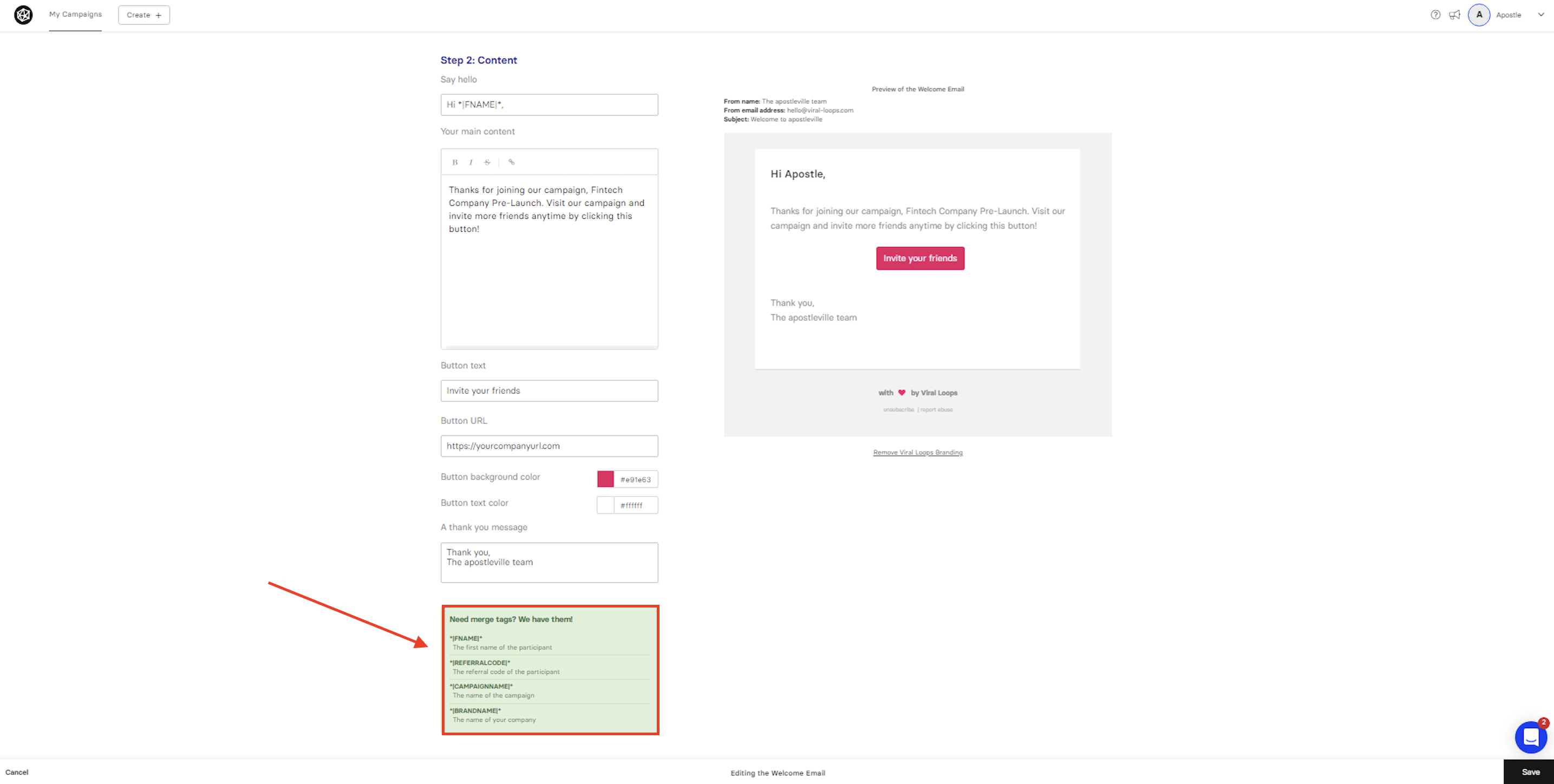Open button background color swatch
Image resolution: width=1554 pixels, height=784 pixels.
tap(605, 479)
